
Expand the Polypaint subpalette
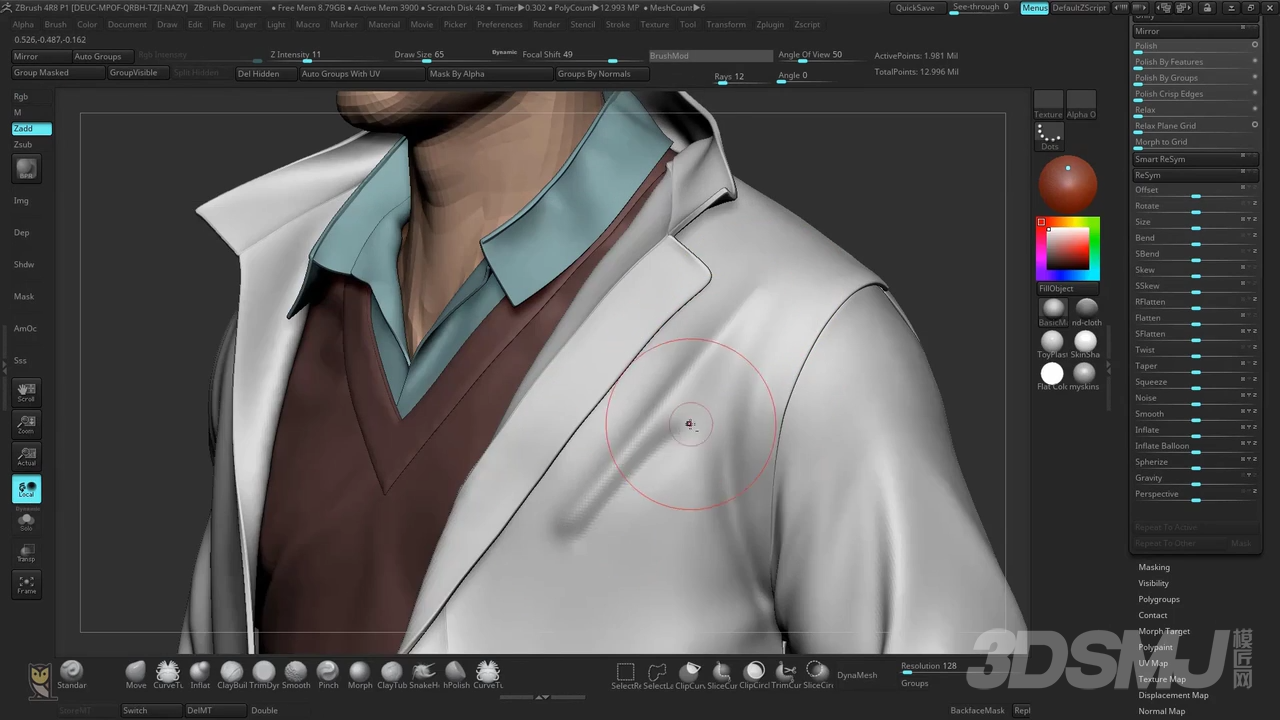click(x=1155, y=647)
